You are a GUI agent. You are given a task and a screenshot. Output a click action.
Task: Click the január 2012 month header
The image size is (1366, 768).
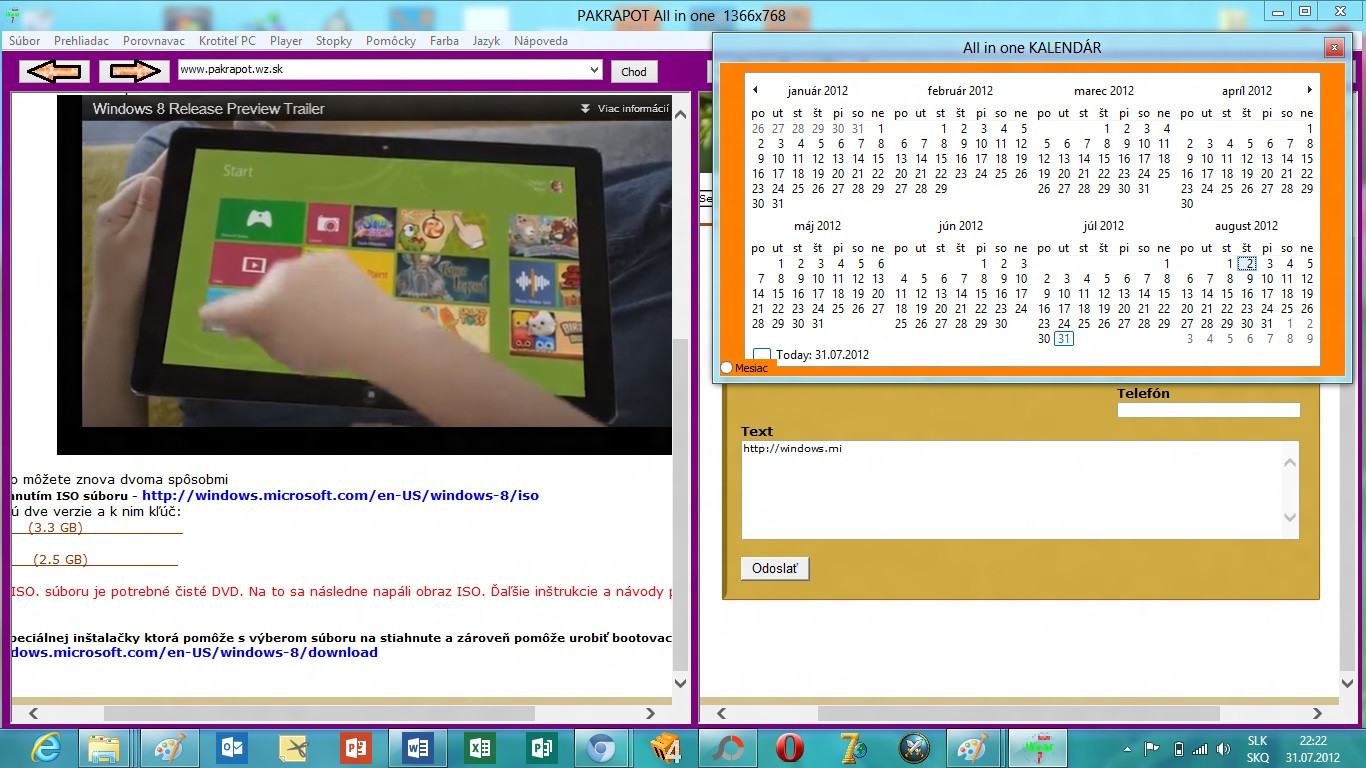[817, 91]
